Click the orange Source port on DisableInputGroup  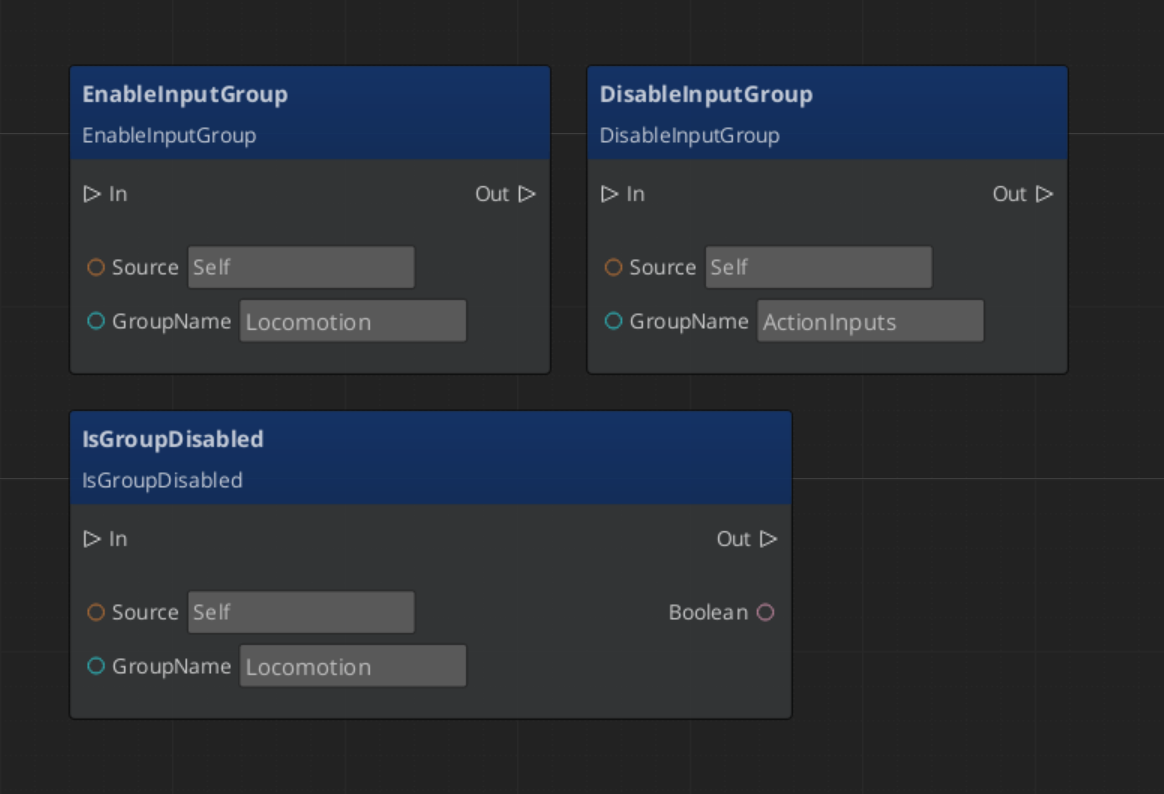[x=614, y=267]
